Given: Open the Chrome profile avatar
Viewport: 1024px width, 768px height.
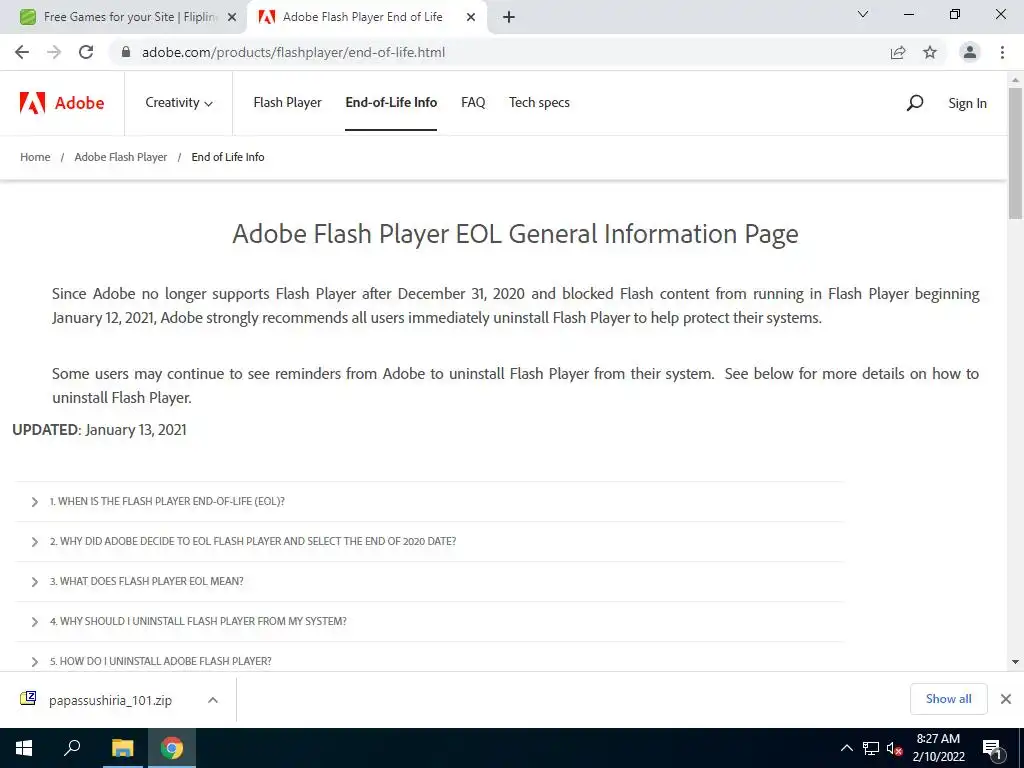Looking at the screenshot, I should (970, 52).
